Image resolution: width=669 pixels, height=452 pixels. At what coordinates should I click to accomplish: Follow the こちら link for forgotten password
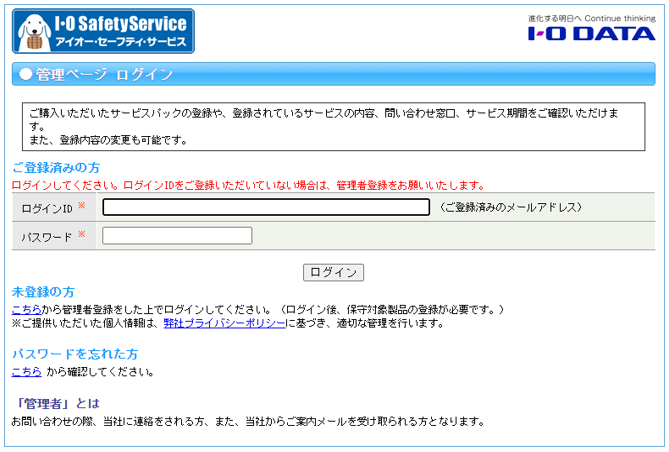26,372
